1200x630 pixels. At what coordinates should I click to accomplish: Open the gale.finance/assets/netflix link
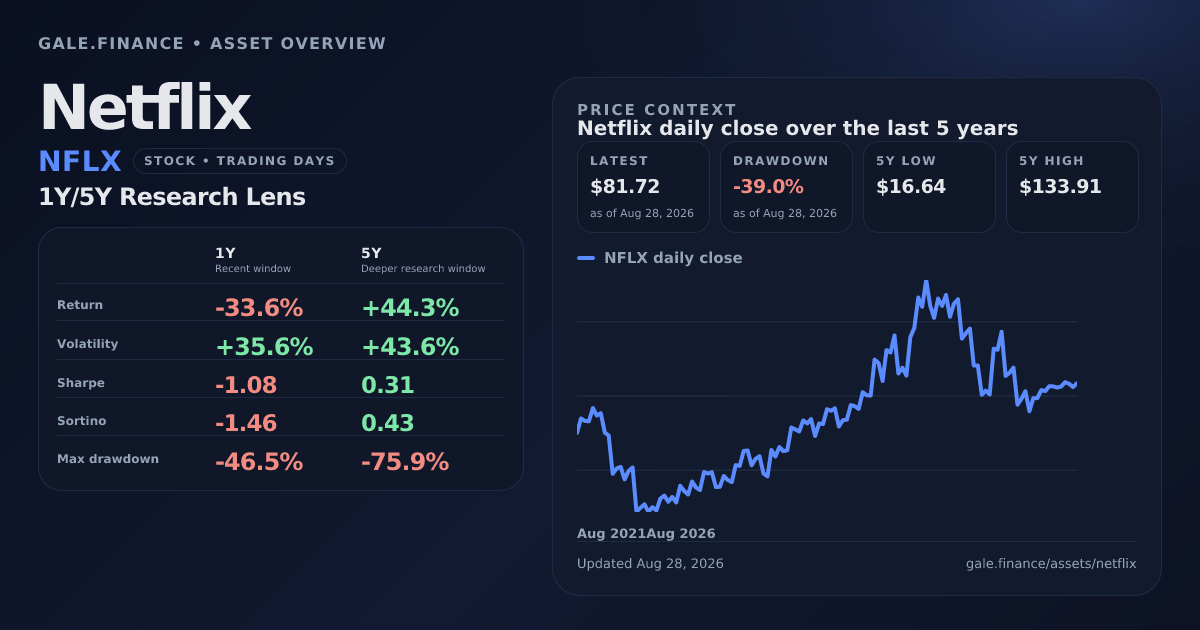1051,563
